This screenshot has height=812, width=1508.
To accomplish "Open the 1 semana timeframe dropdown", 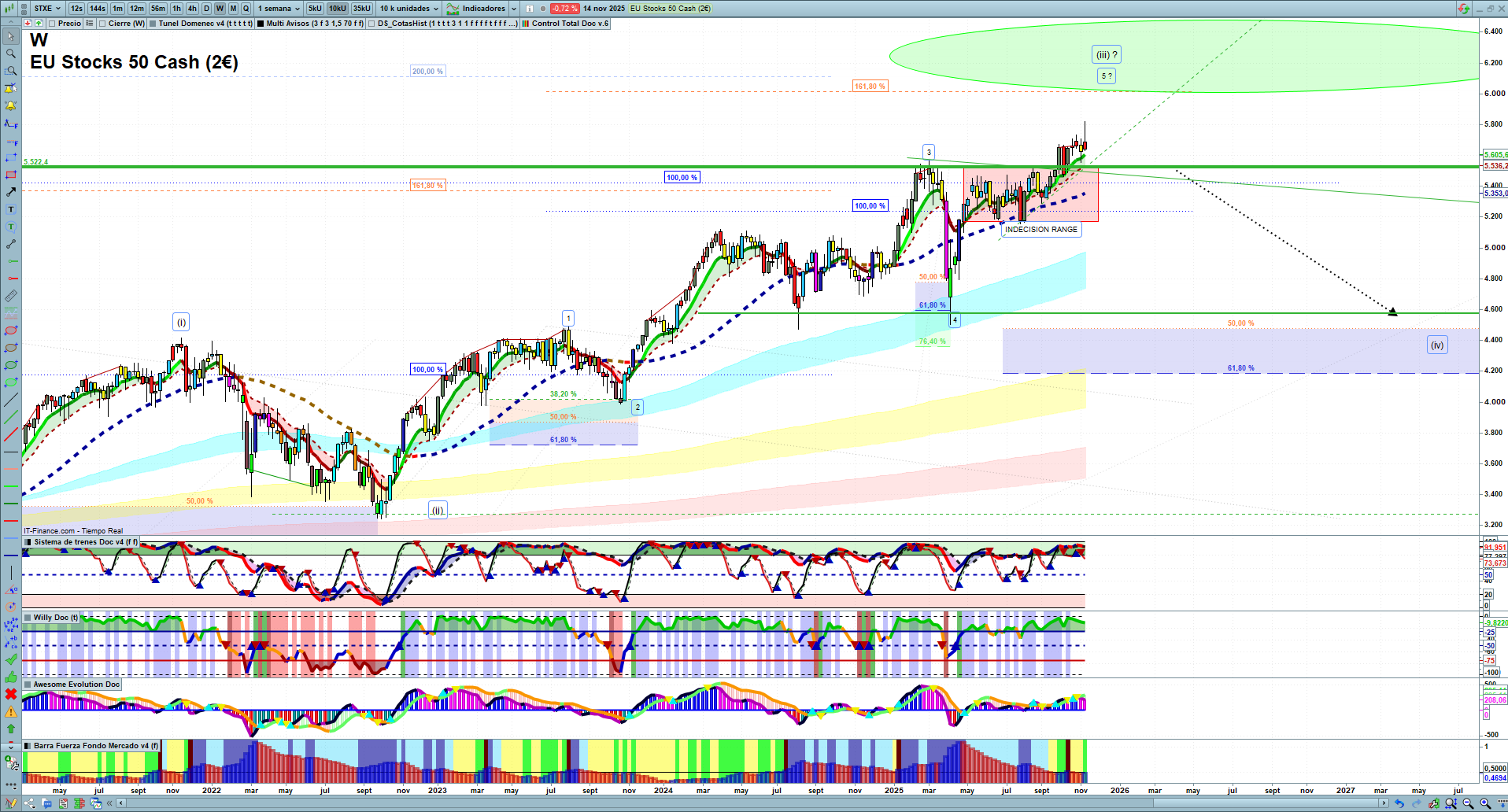I will [279, 9].
